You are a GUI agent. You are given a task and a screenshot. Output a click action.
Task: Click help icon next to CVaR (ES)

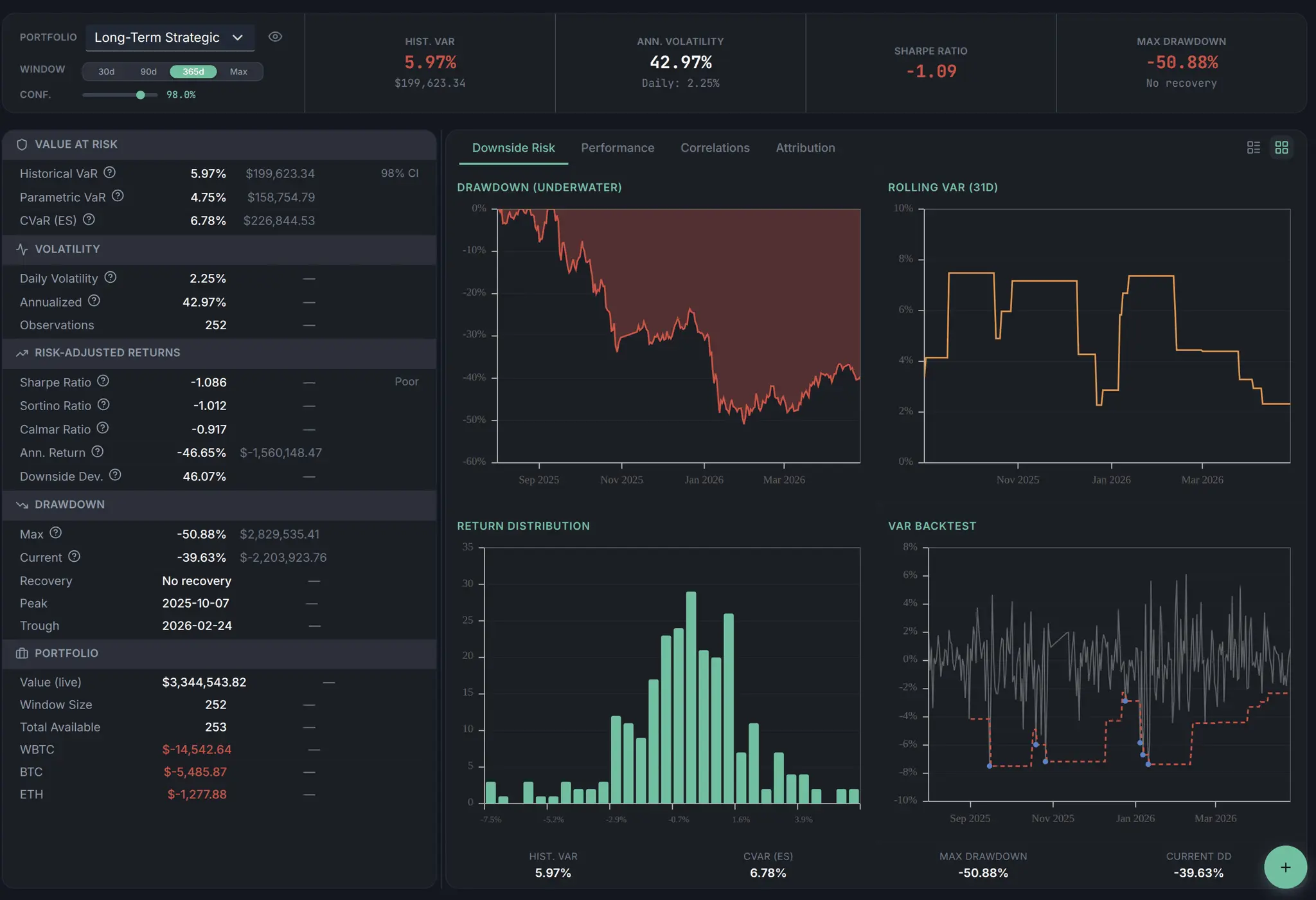point(89,219)
